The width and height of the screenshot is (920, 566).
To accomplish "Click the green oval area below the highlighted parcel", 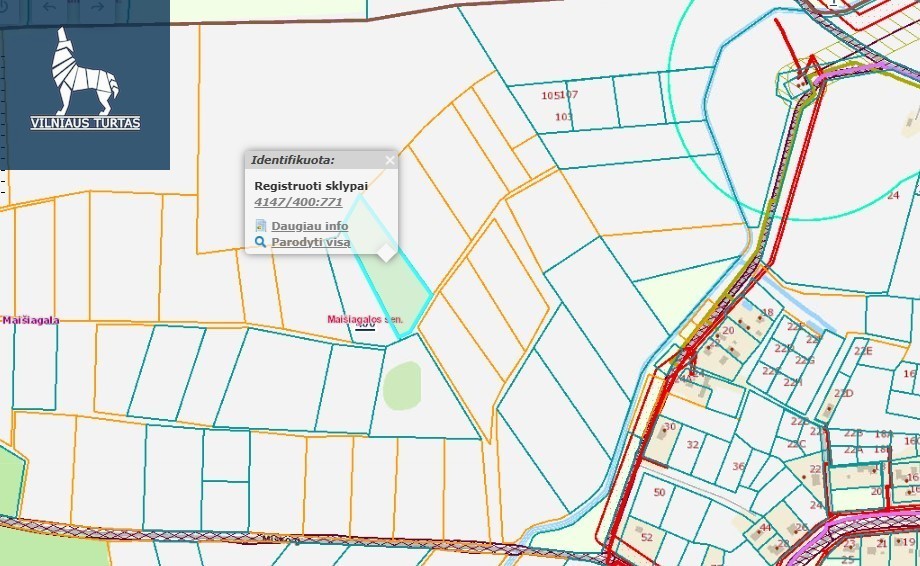I will (x=402, y=385).
